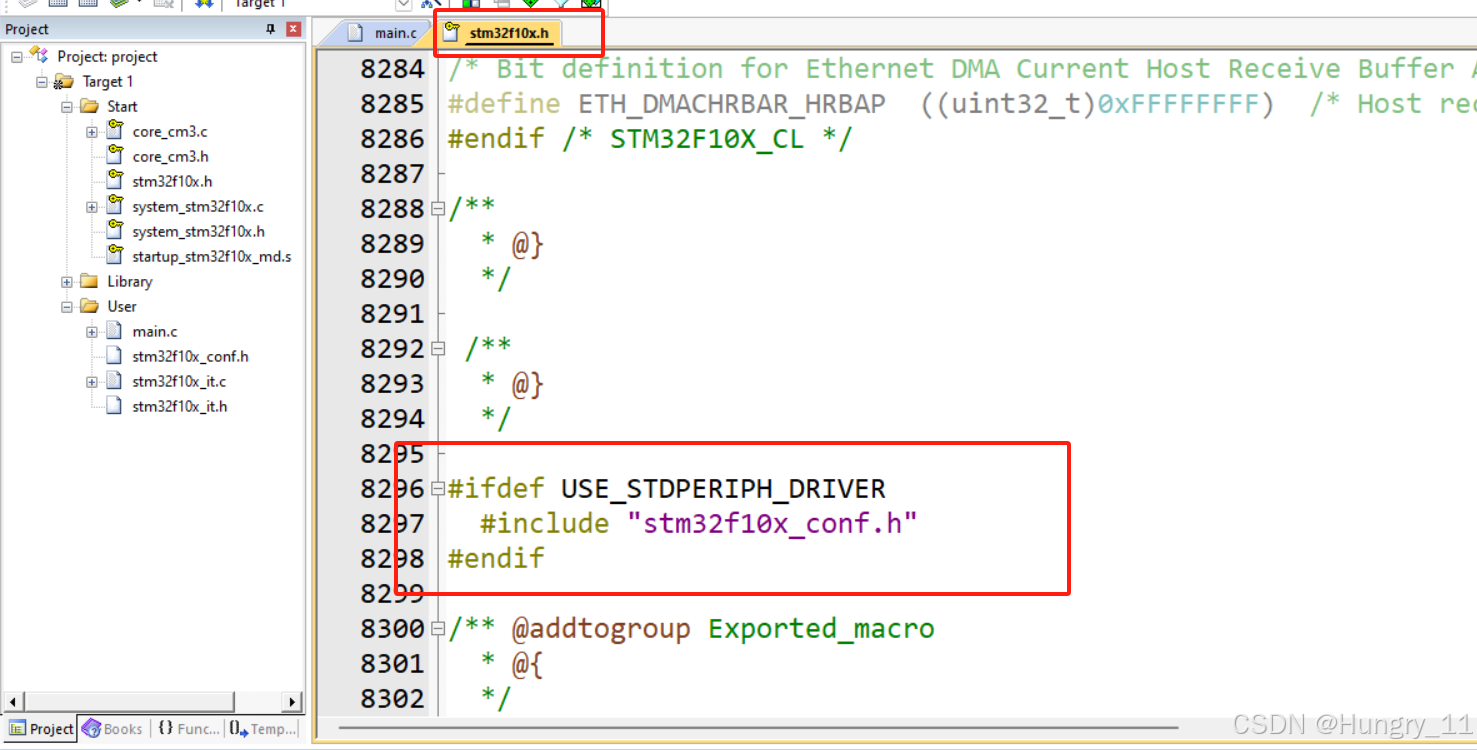
Task: Fold the #ifdef block at line 8296
Action: [437, 489]
